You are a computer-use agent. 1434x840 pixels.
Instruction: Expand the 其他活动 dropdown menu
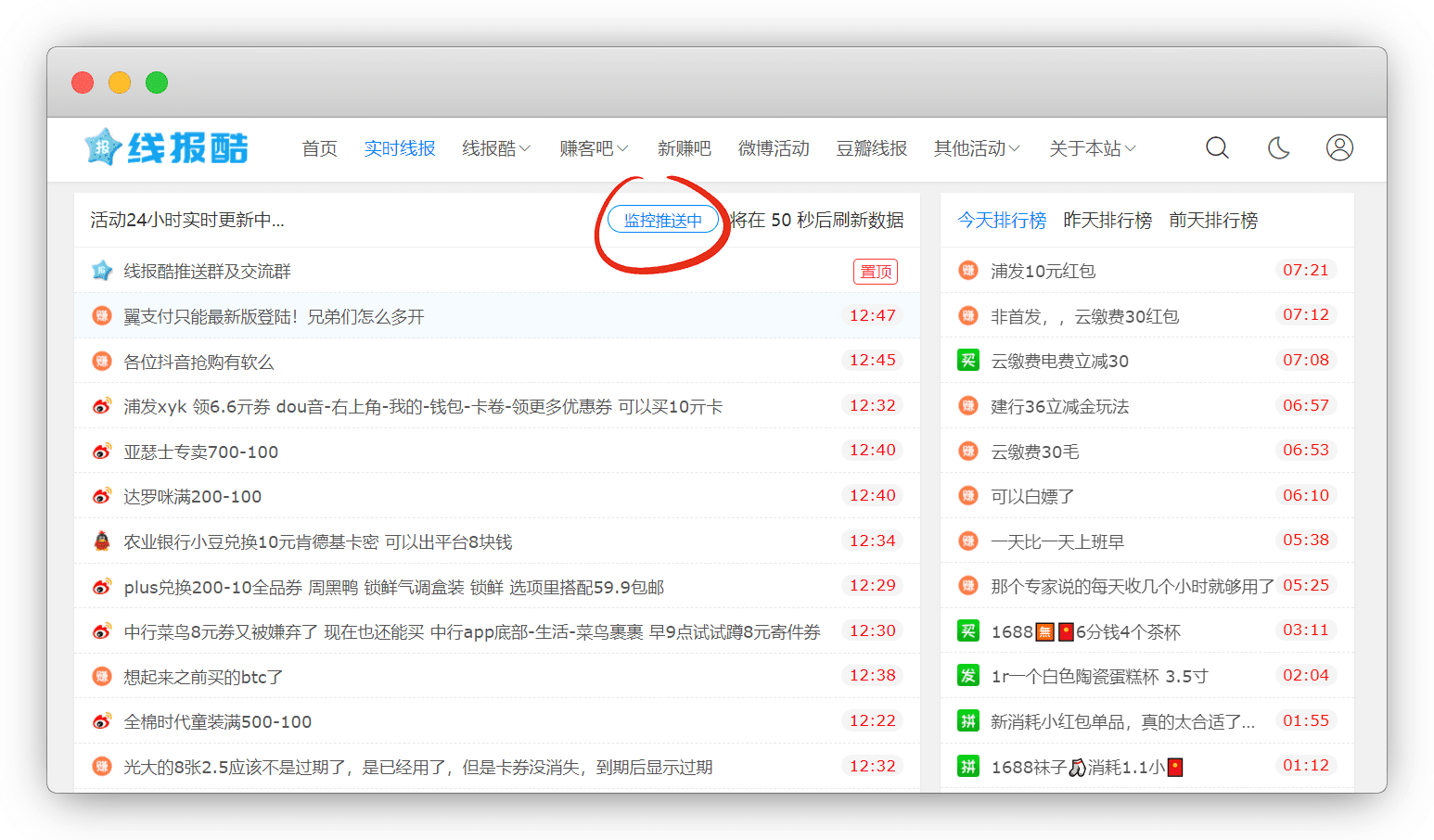[x=977, y=148]
